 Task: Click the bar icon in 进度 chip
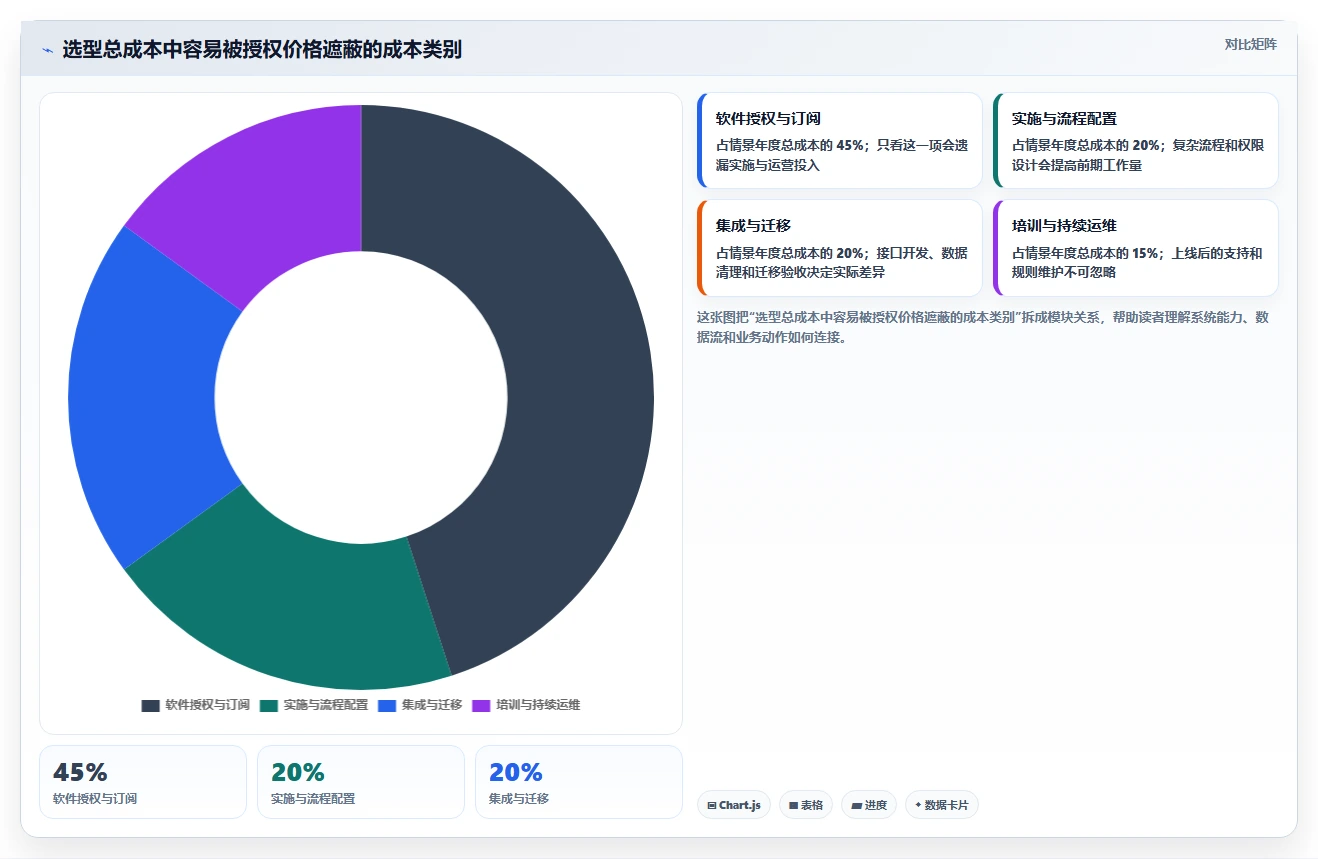[x=856, y=805]
